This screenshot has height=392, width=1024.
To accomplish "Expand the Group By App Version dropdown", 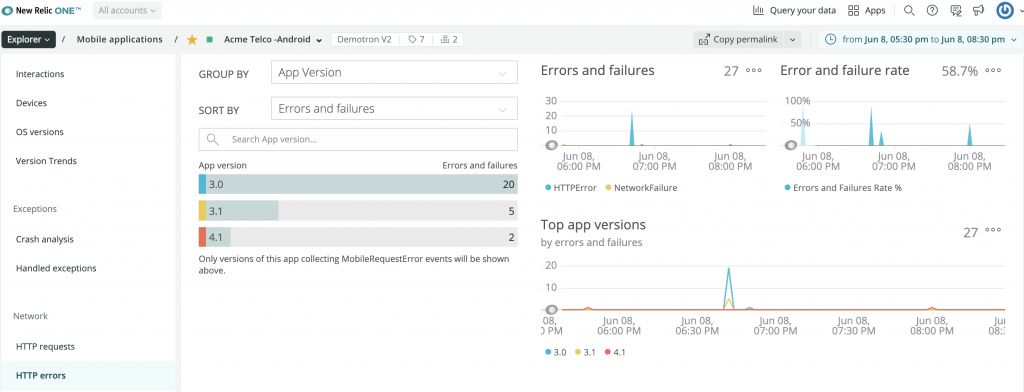I will click(x=394, y=73).
